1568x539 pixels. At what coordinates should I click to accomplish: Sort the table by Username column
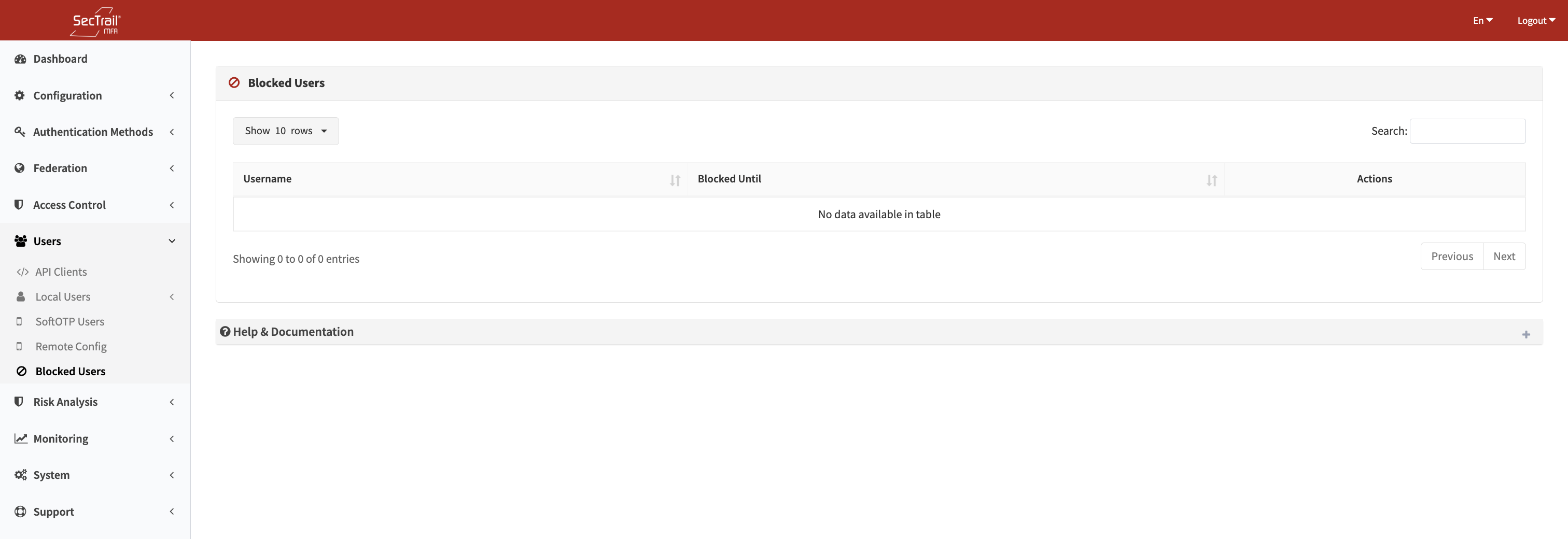point(675,180)
